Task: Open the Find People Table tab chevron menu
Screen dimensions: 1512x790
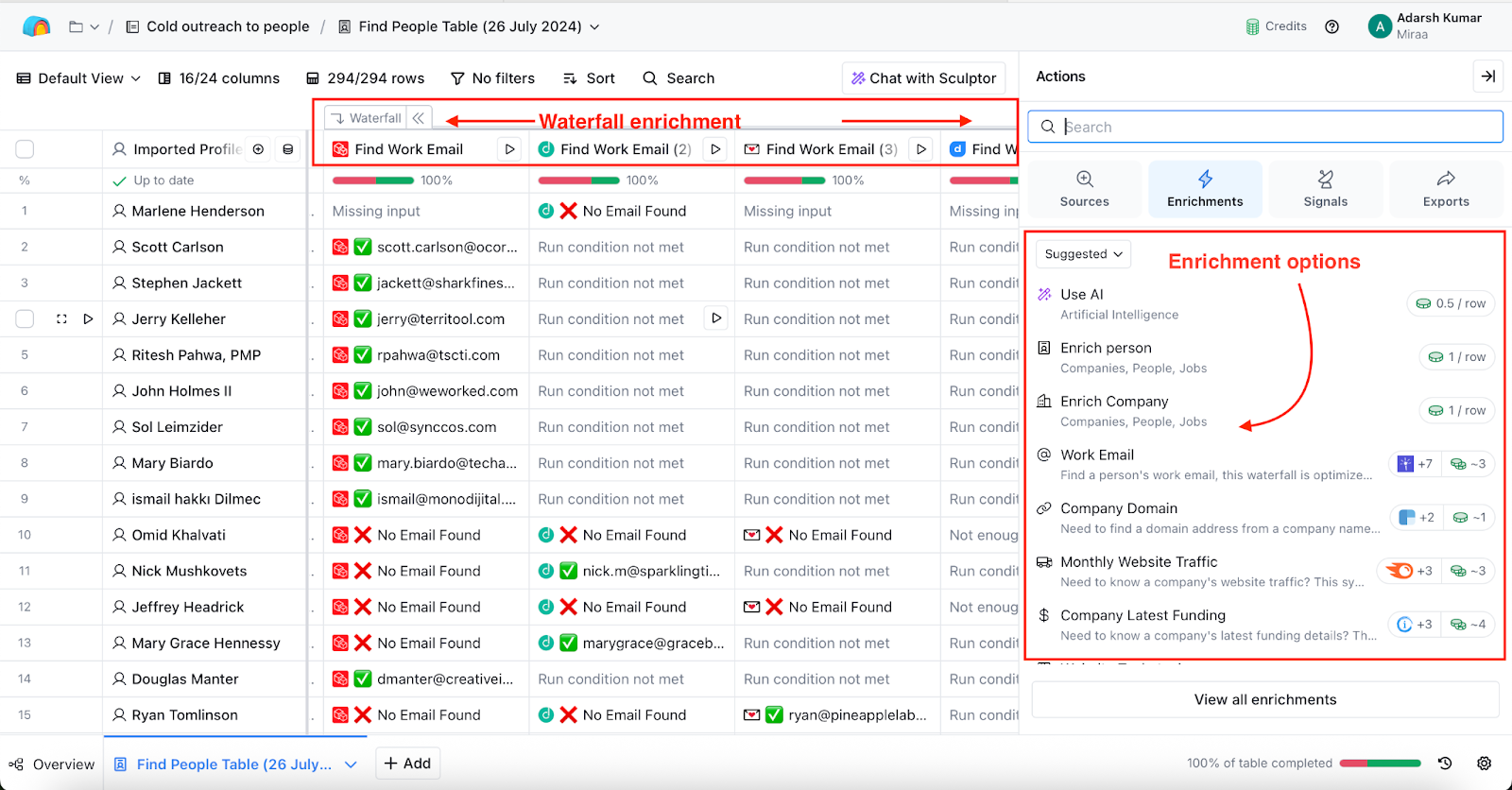Action: tap(351, 764)
